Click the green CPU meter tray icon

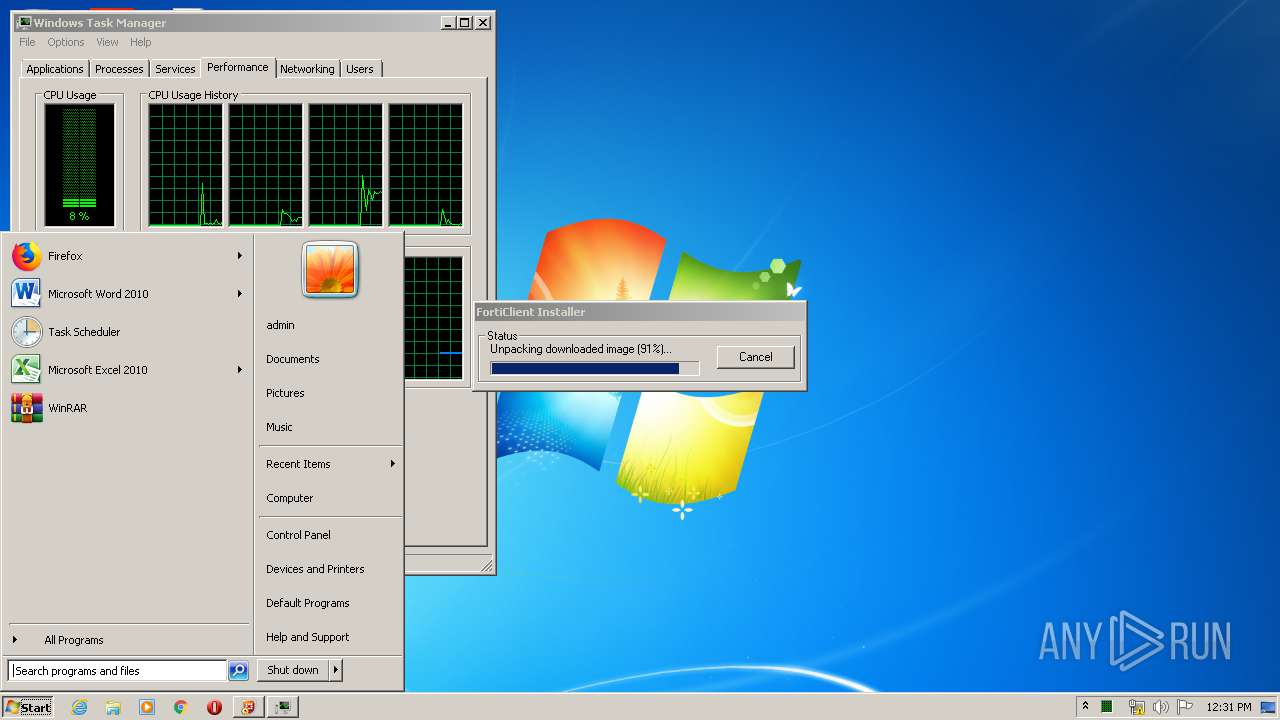point(1107,707)
